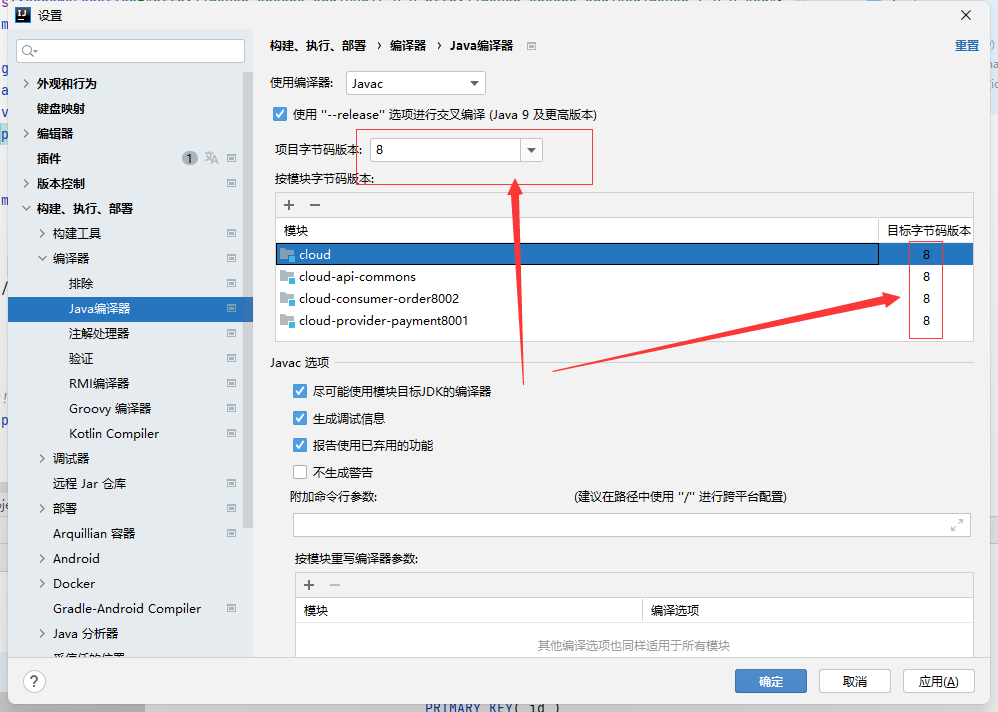Image resolution: width=998 pixels, height=712 pixels.
Task: Click the add module plus icon
Action: pos(289,205)
